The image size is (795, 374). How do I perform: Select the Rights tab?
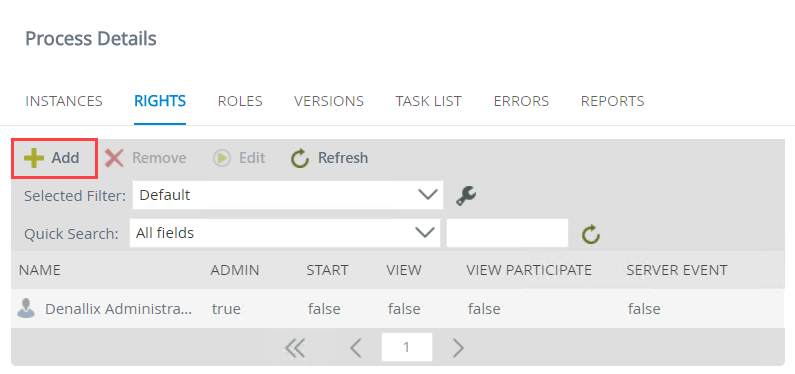point(160,101)
